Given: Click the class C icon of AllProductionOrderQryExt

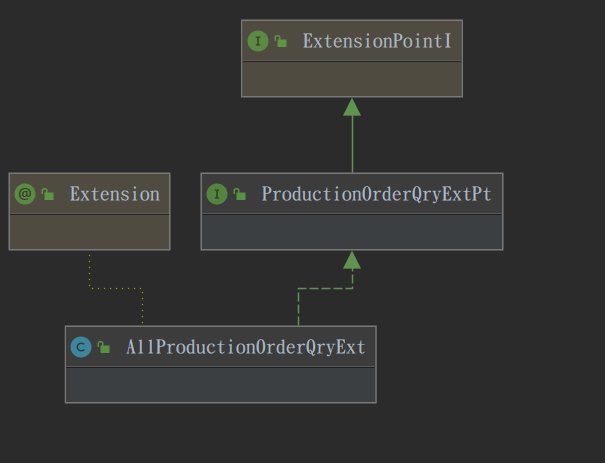Looking at the screenshot, I should (x=81, y=347).
